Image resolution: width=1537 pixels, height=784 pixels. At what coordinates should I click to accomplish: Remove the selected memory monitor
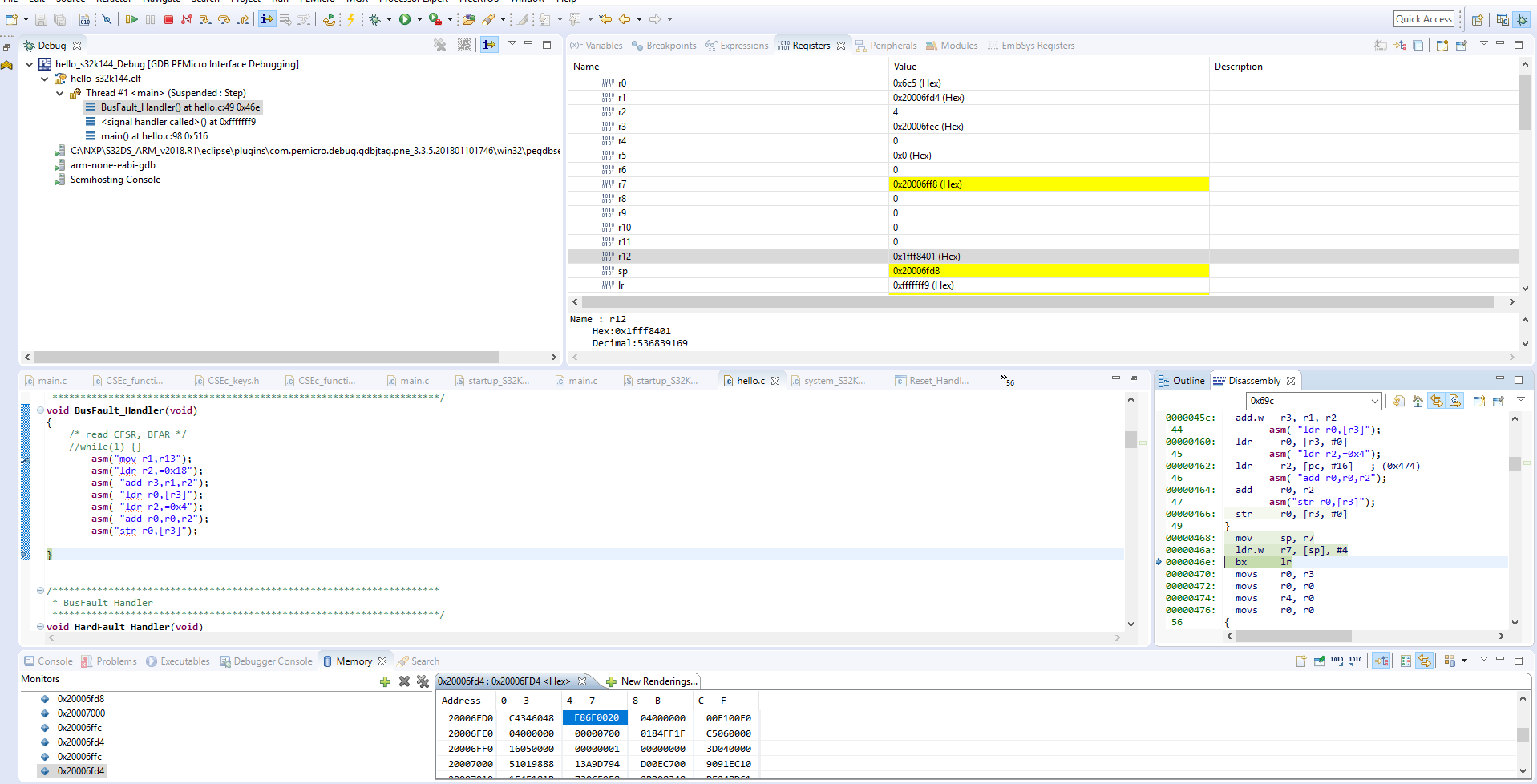[x=404, y=681]
